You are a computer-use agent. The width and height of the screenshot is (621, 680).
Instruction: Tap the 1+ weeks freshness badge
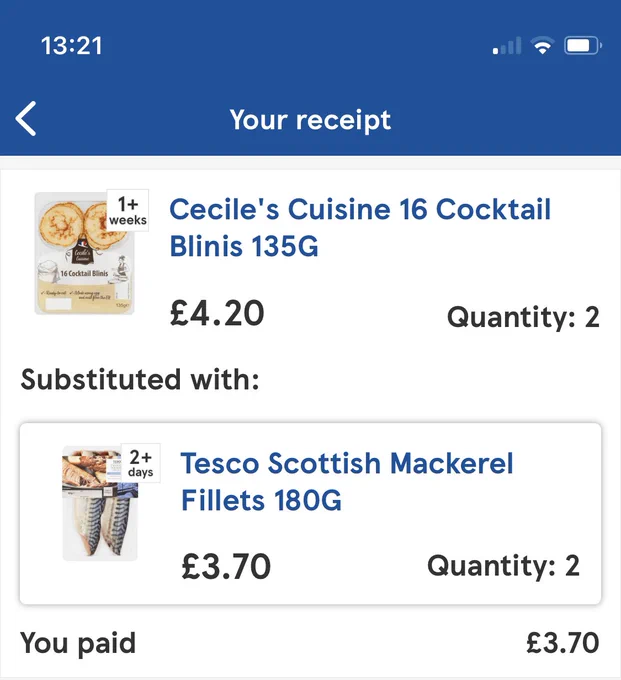(x=128, y=210)
